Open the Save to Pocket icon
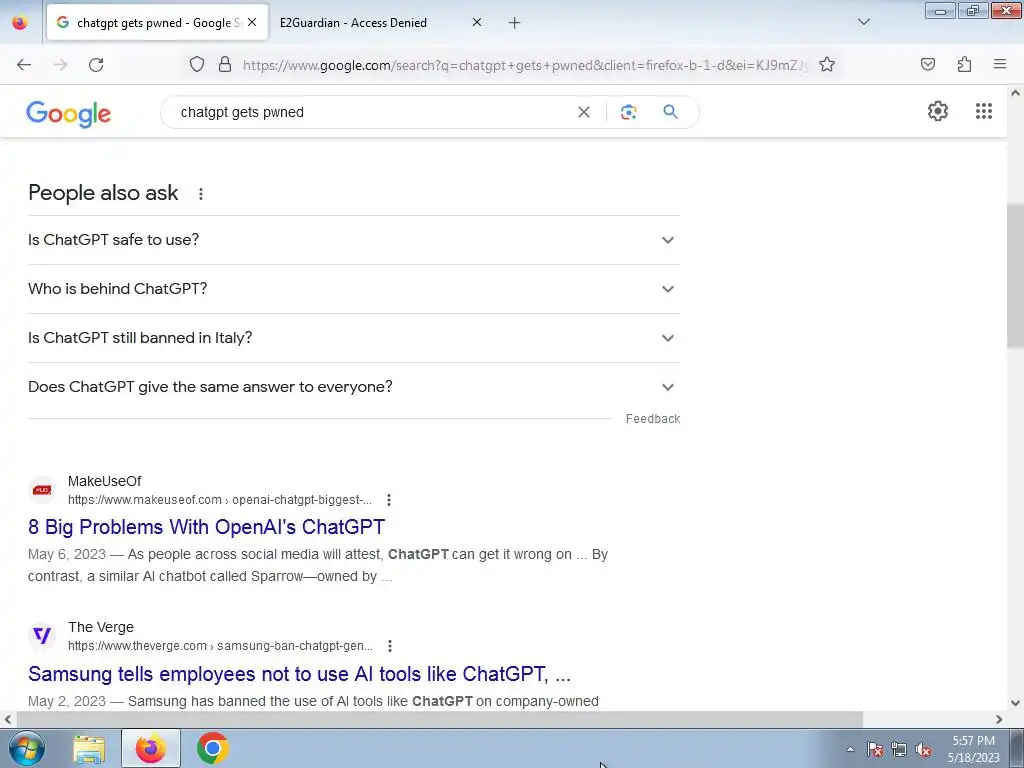This screenshot has height=768, width=1024. coord(927,64)
